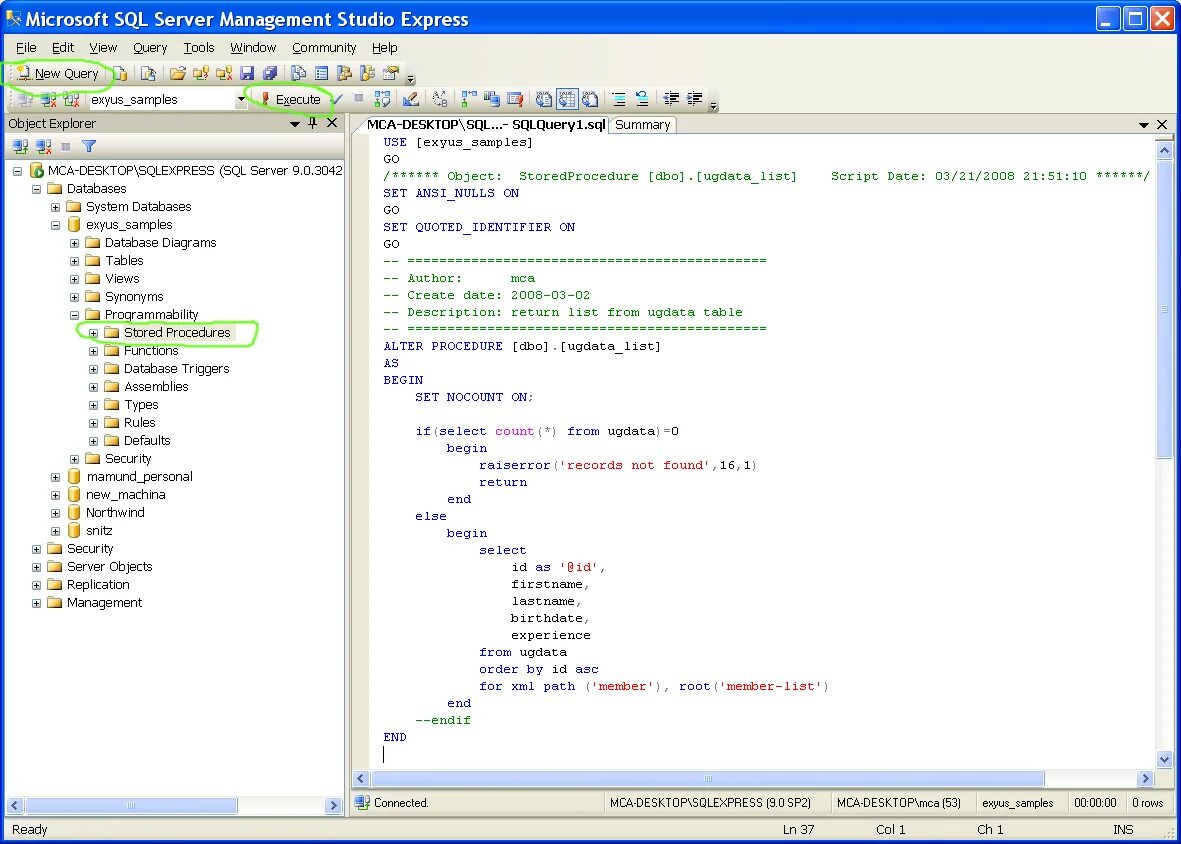Switch output to Results to File
Screen dimensions: 1181x844
590,99
